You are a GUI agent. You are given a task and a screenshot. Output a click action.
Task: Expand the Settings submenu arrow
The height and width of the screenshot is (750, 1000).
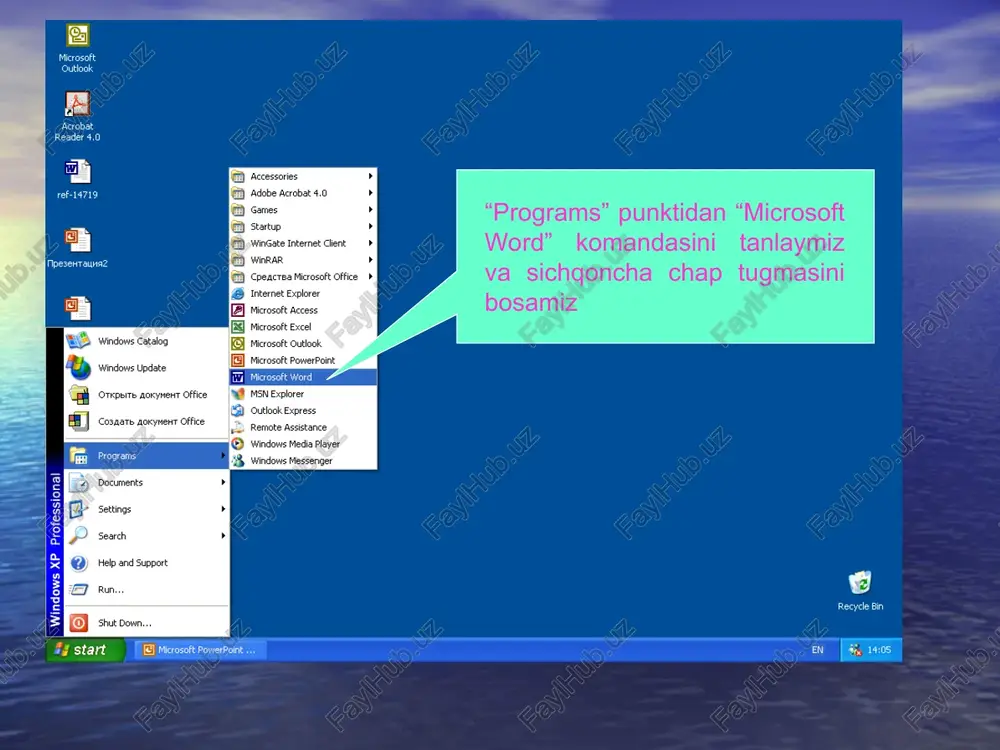tap(223, 509)
